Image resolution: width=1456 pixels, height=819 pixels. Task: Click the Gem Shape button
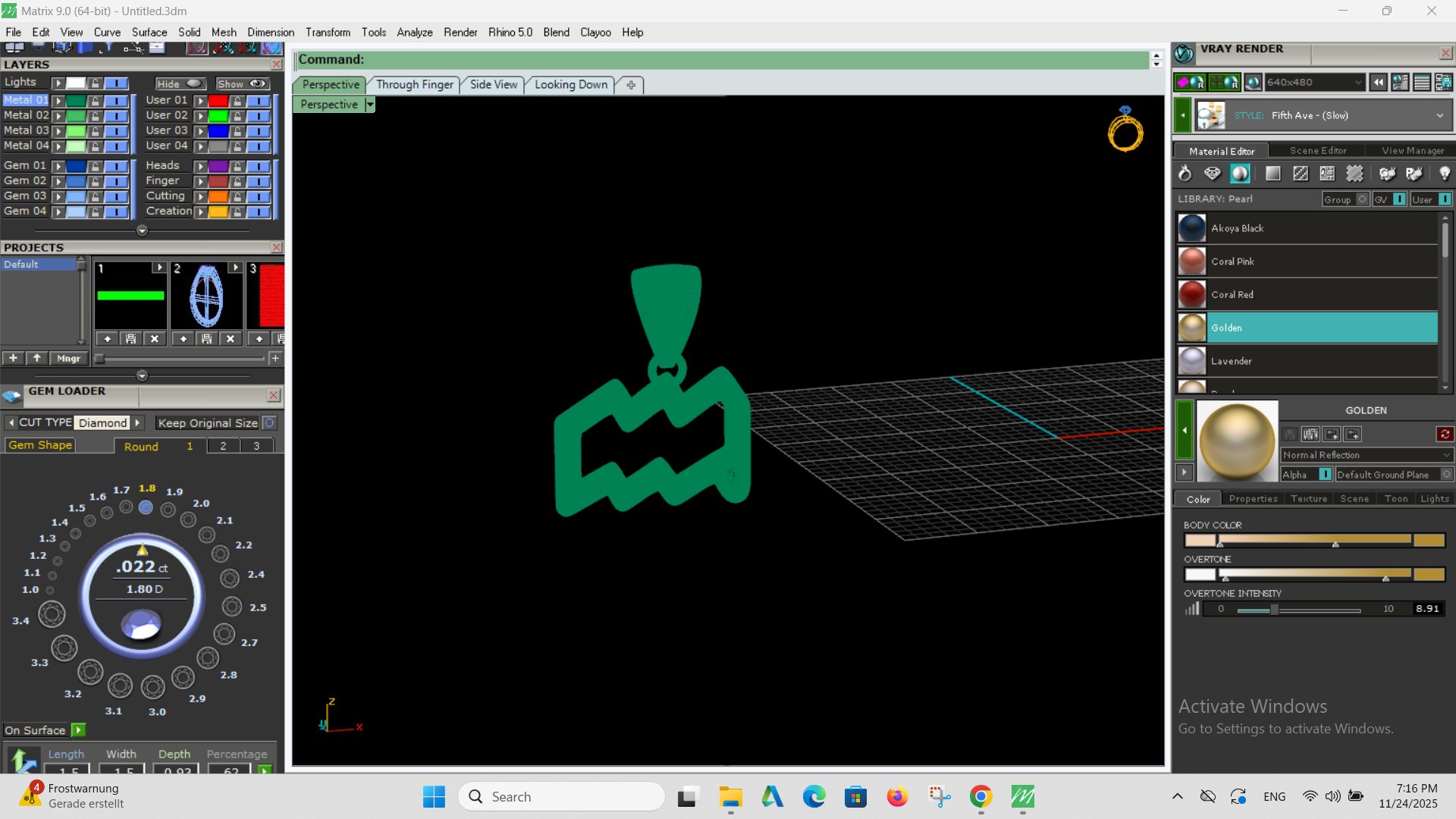[x=40, y=445]
